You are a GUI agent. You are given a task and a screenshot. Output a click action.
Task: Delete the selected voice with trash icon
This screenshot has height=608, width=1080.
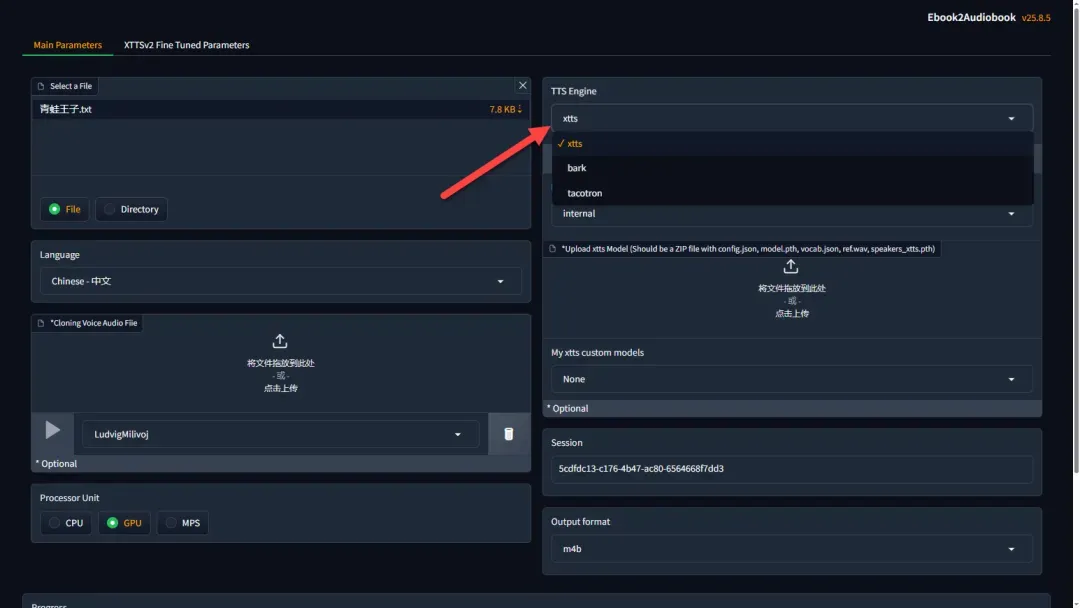click(x=508, y=434)
